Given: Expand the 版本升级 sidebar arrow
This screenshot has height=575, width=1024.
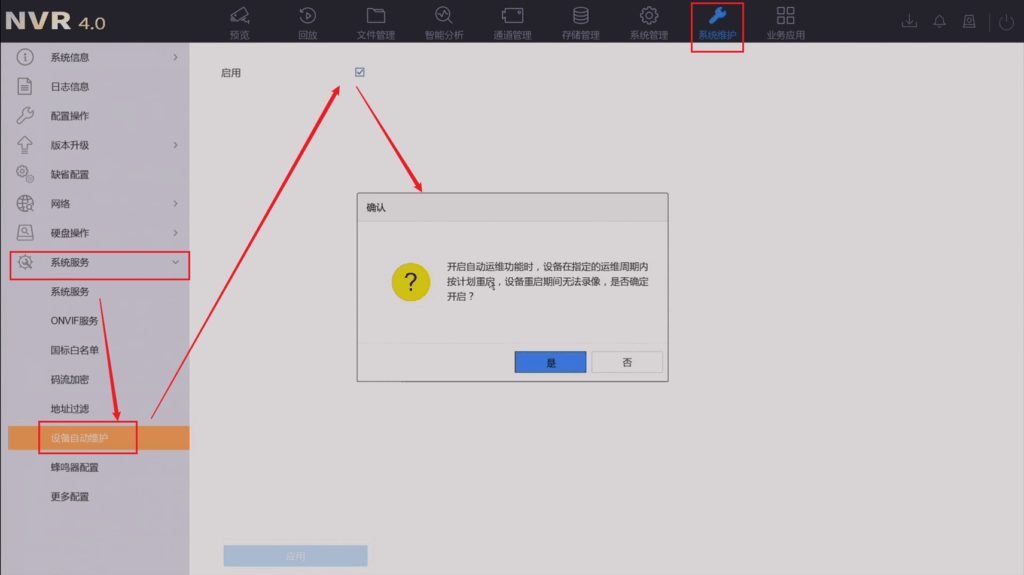Looking at the screenshot, I should point(175,145).
